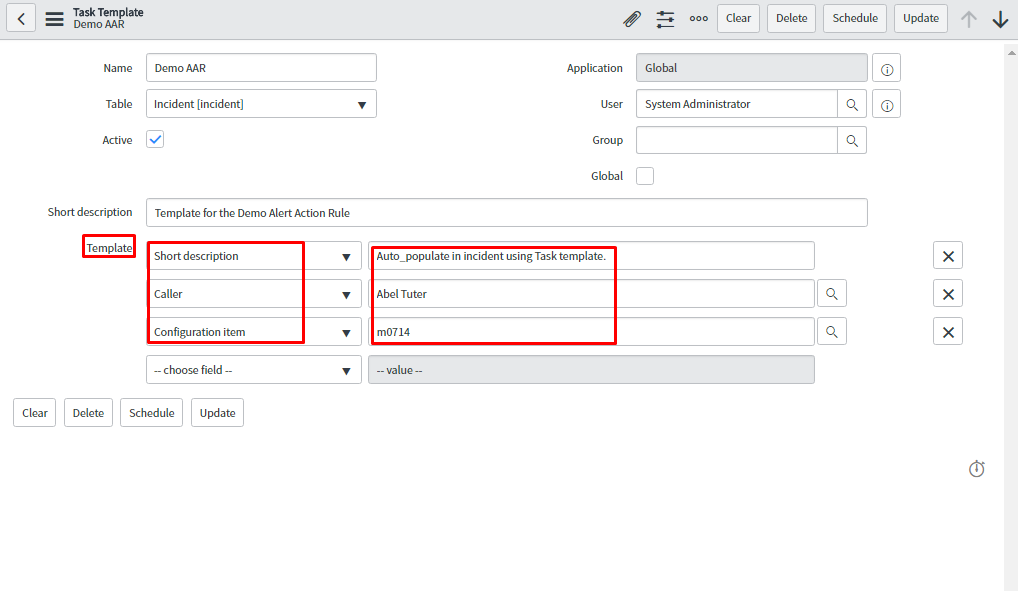The width and height of the screenshot is (1018, 591).
Task: Focus the User field System Administrator
Action: (736, 104)
